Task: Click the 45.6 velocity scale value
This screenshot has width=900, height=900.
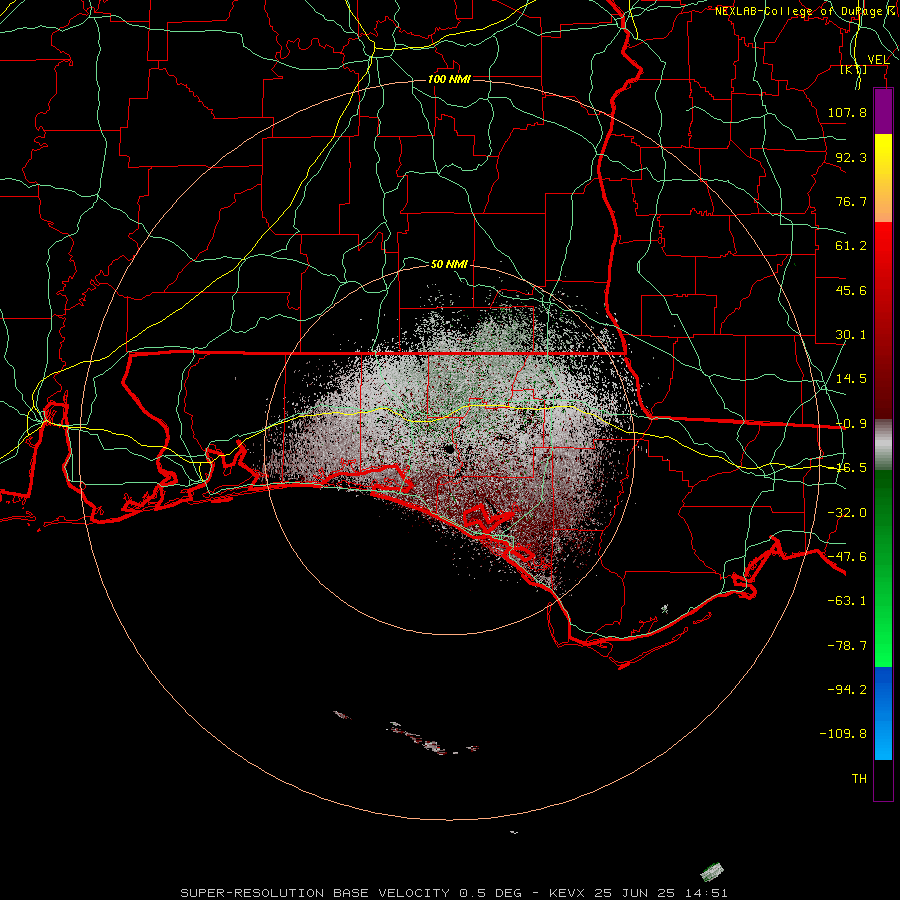Action: [x=851, y=290]
